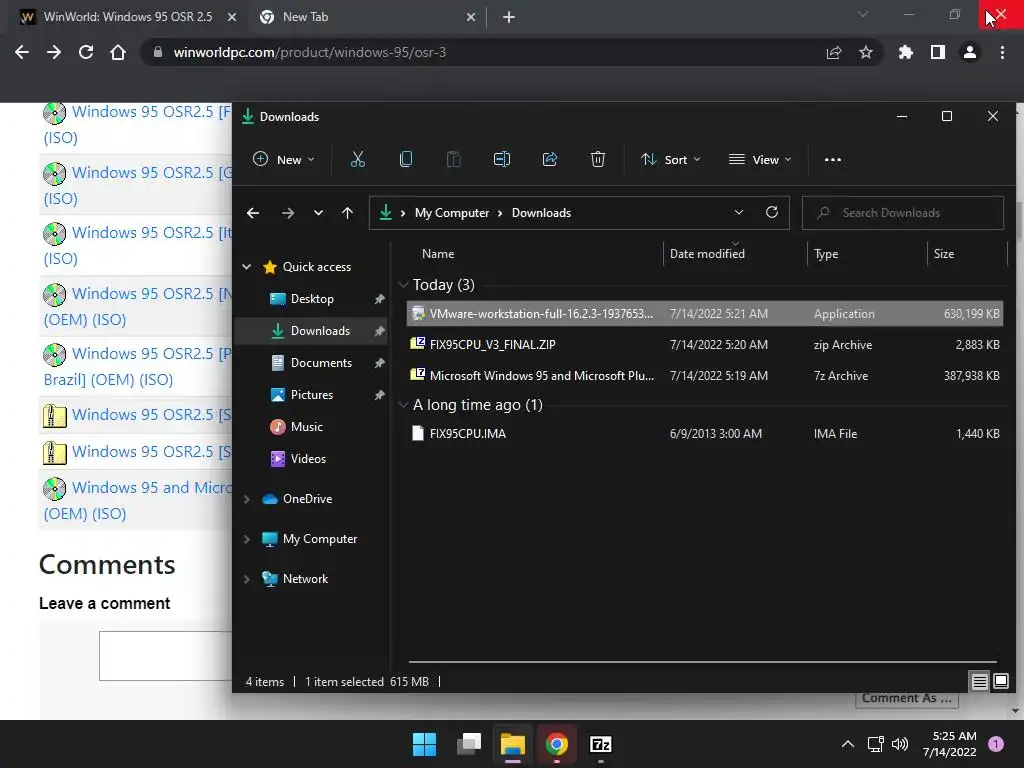Select Videos in the navigation pane

pos(308,458)
